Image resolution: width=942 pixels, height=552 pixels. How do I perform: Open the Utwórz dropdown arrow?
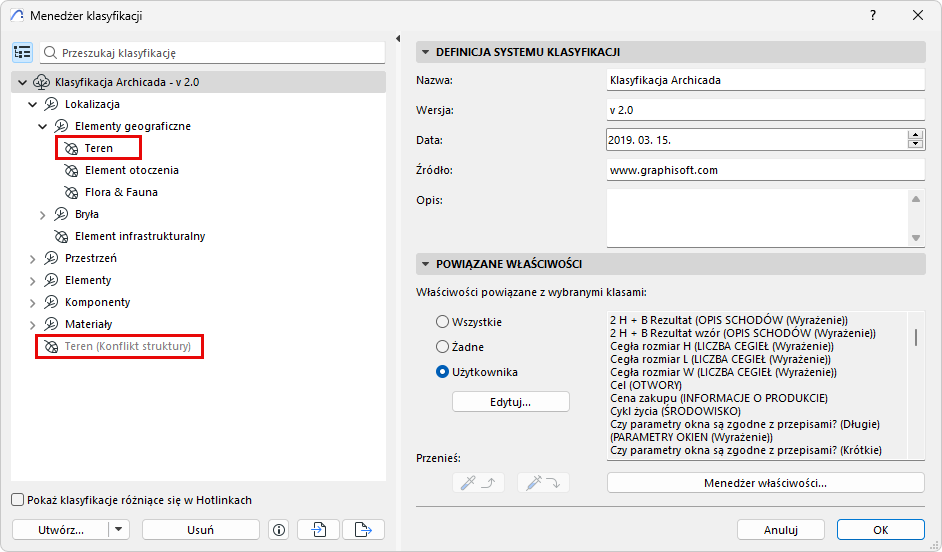119,530
